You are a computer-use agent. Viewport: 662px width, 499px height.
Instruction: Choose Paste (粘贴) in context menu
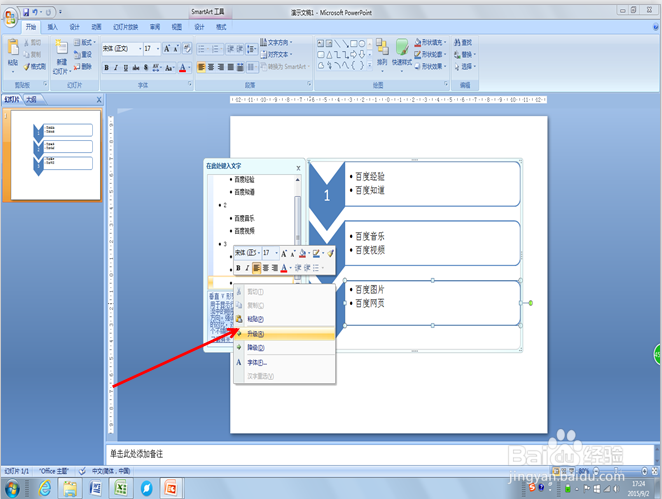point(285,319)
